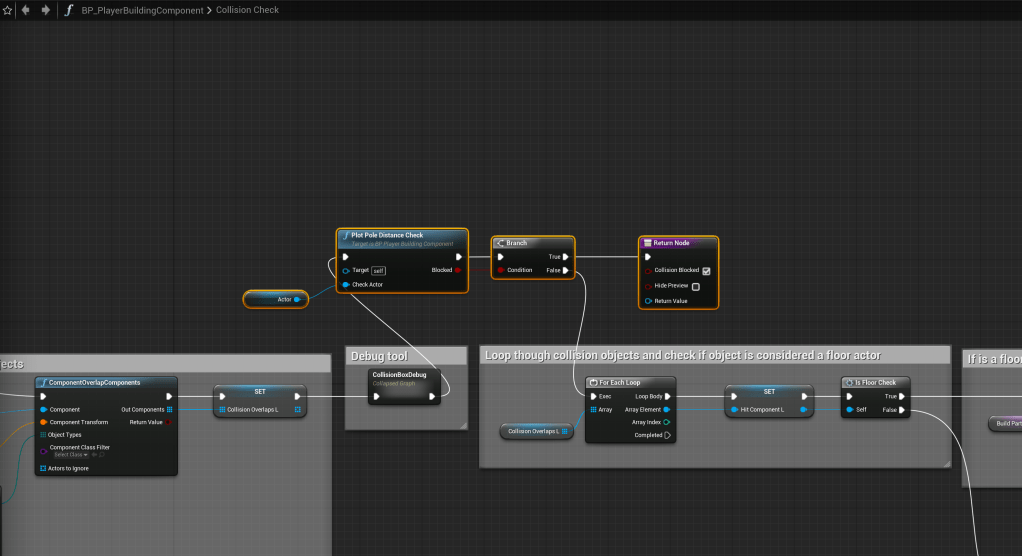Go forward using the right navigation arrow
The width and height of the screenshot is (1022, 556).
coord(45,10)
